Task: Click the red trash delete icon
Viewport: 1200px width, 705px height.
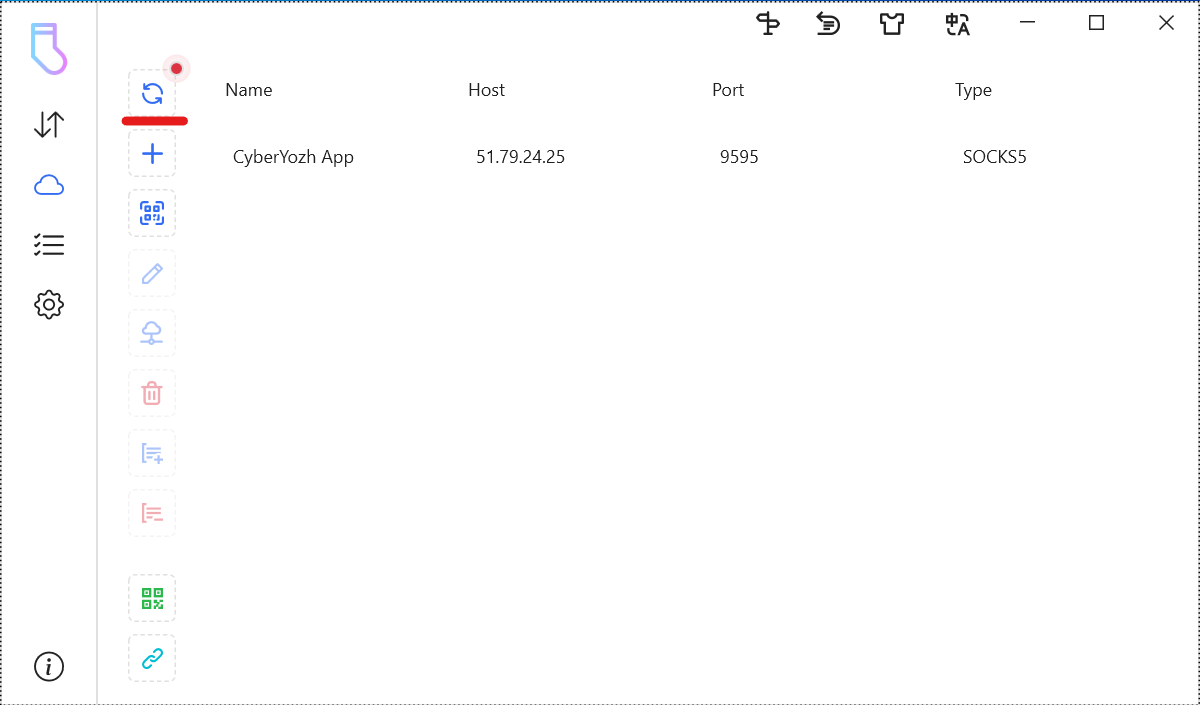Action: pos(152,393)
